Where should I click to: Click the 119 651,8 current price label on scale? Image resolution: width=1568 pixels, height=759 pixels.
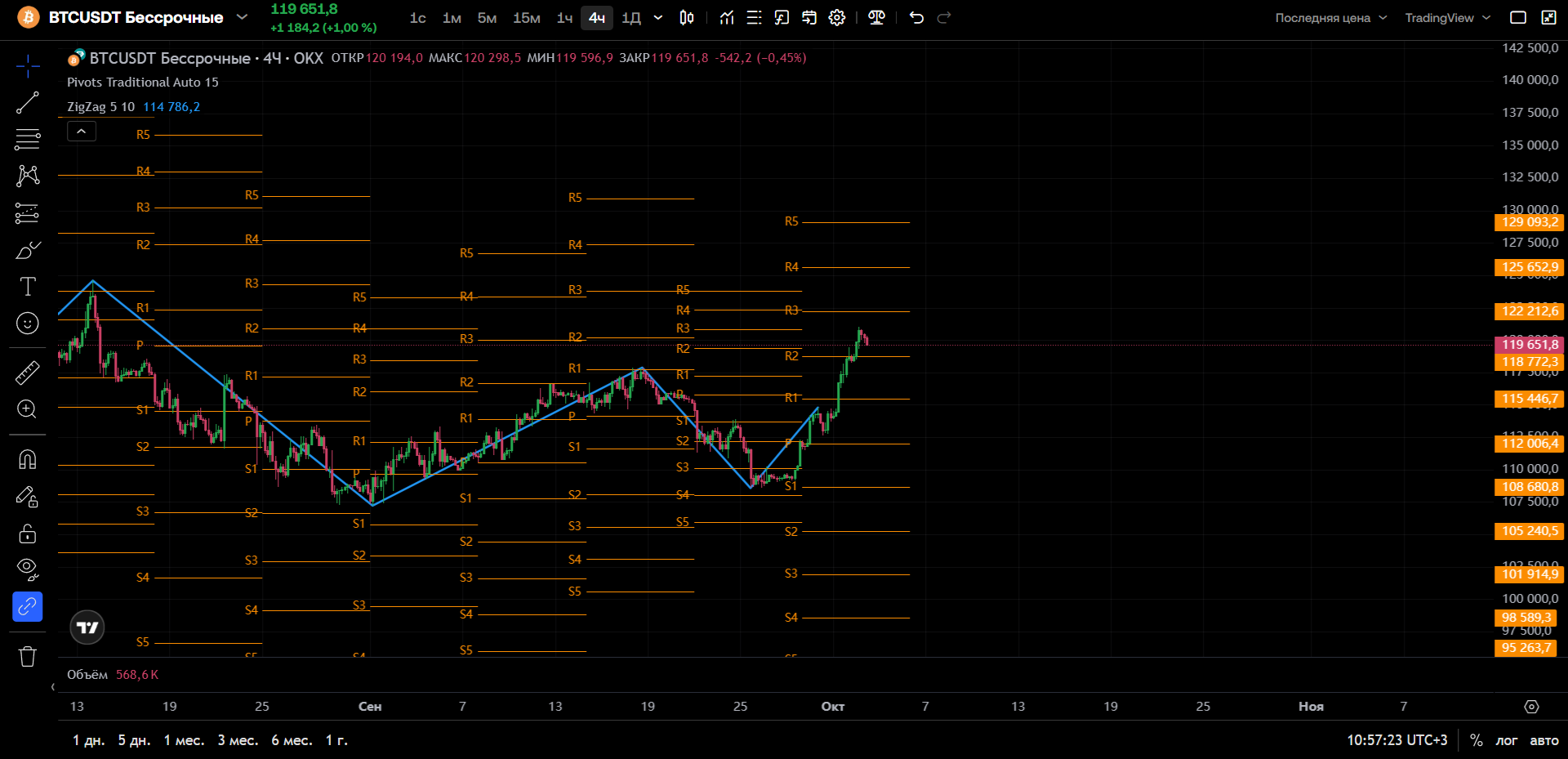(1529, 345)
